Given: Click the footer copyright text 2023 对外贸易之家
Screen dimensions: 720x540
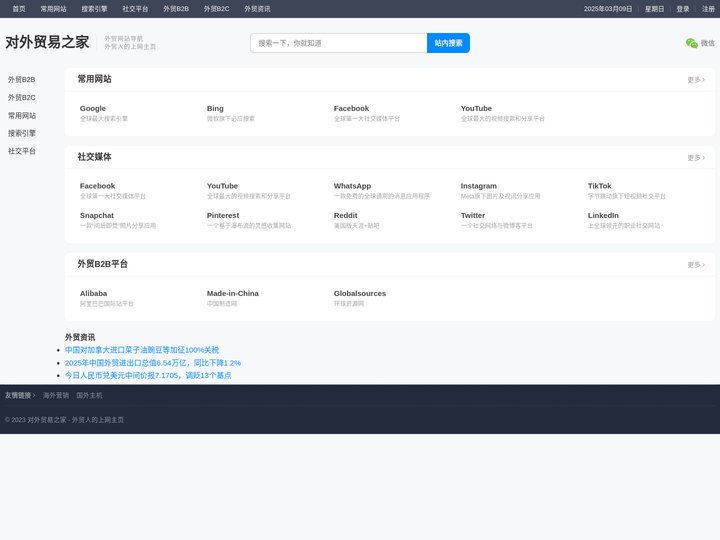Looking at the screenshot, I should pyautogui.click(x=64, y=420).
